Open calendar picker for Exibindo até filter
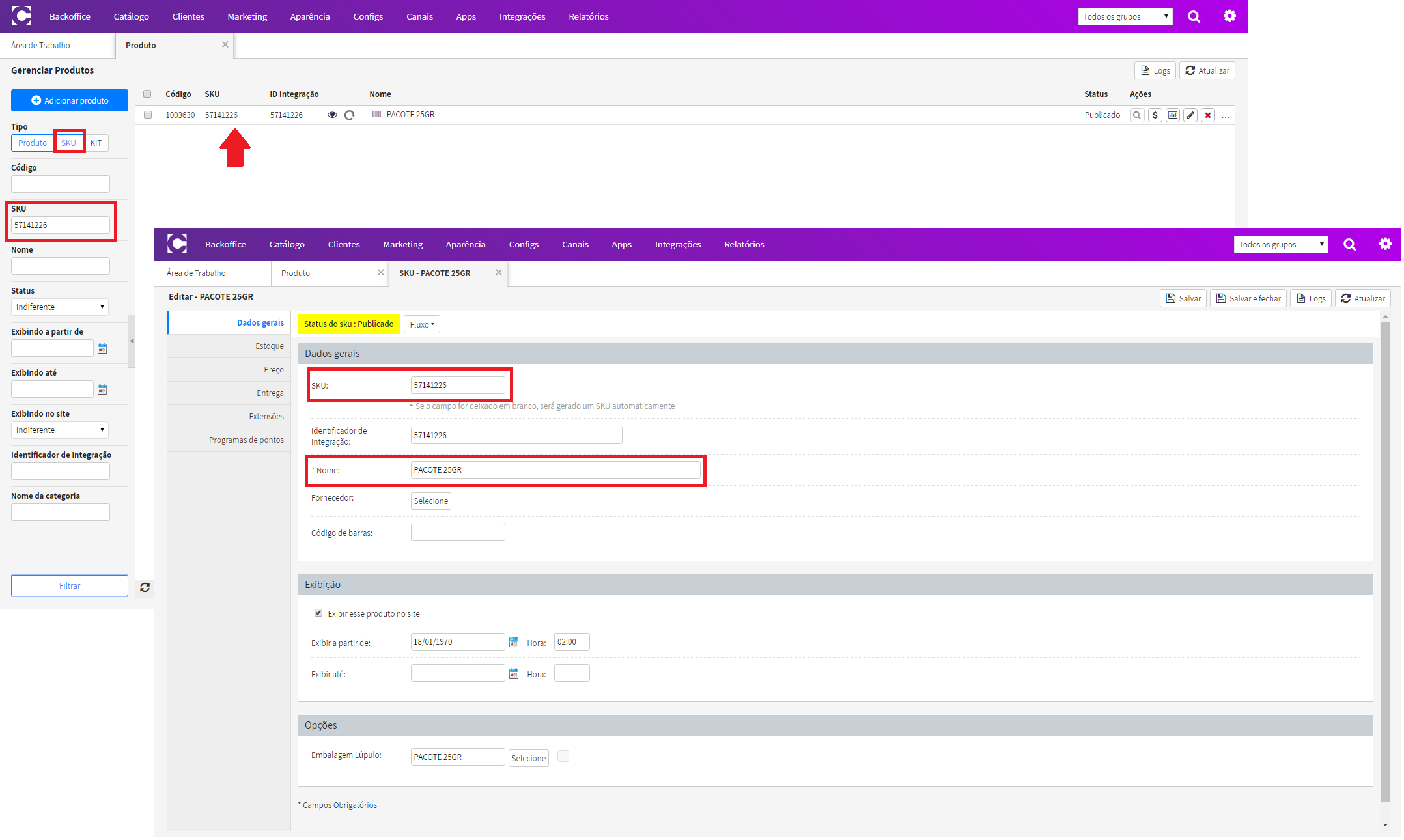Viewport: 1404px width, 840px height. (102, 389)
